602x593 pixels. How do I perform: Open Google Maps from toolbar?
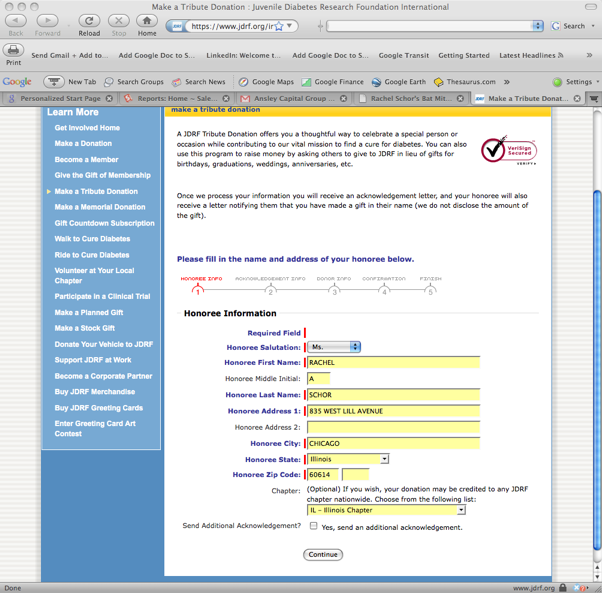(266, 82)
